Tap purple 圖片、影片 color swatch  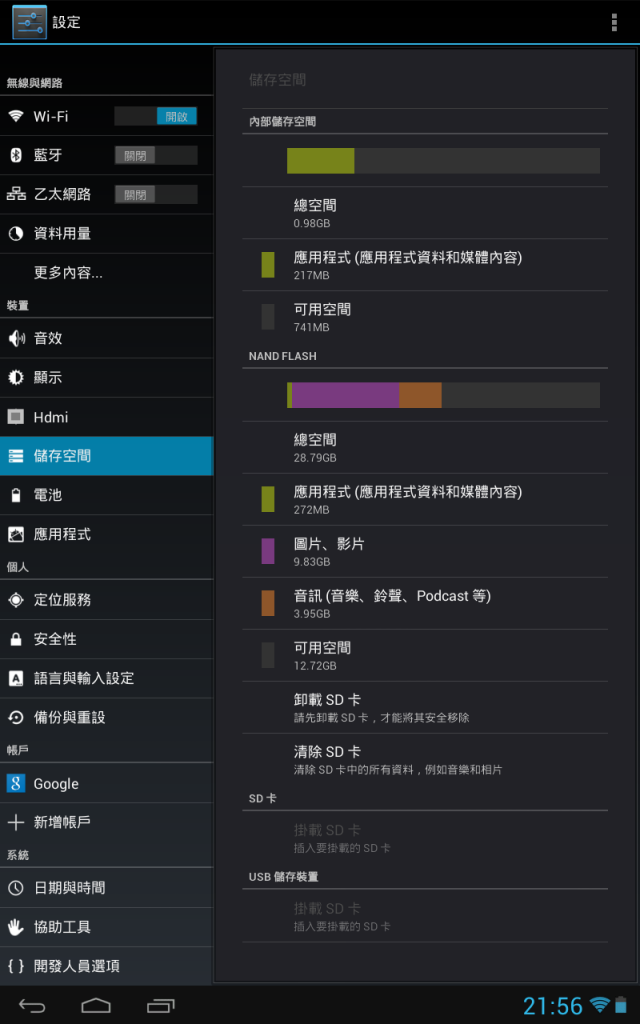click(268, 551)
